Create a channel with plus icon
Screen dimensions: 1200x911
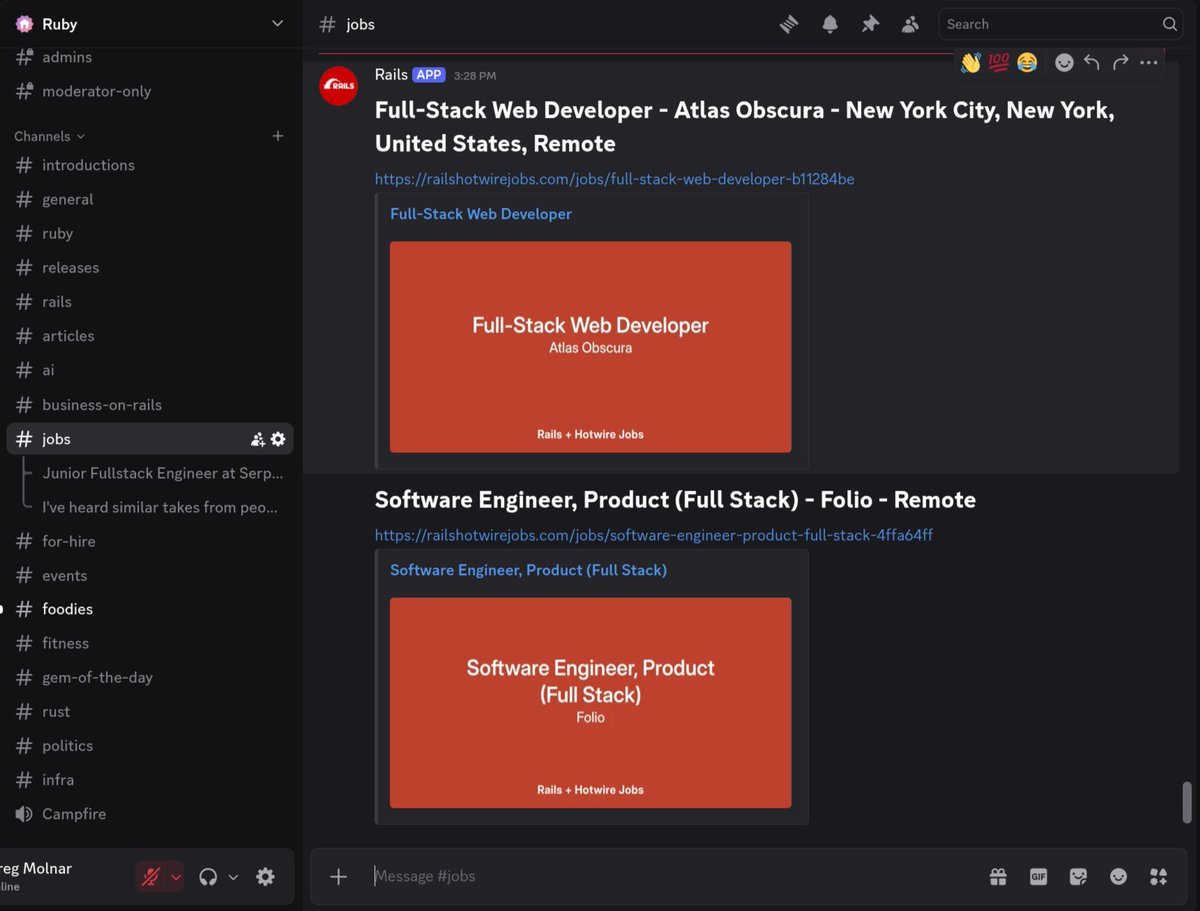click(x=278, y=136)
